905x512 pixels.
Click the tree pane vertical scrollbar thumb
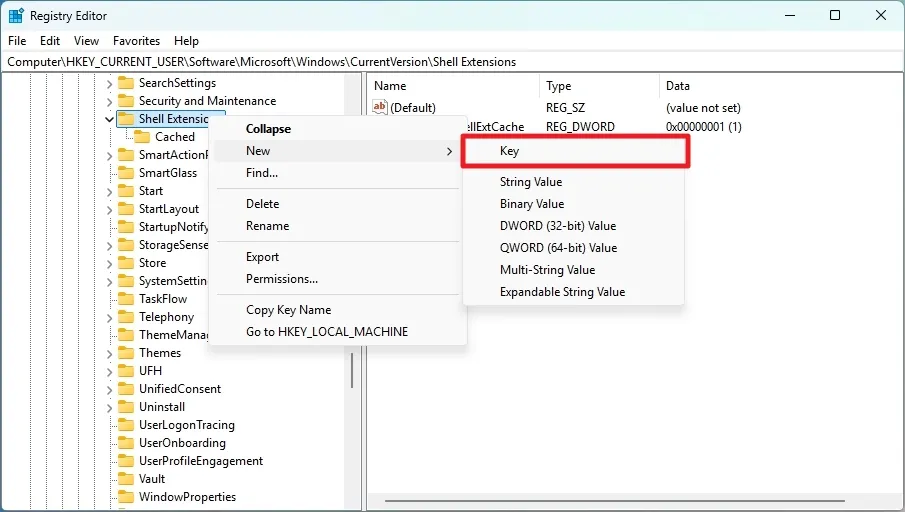click(x=351, y=370)
